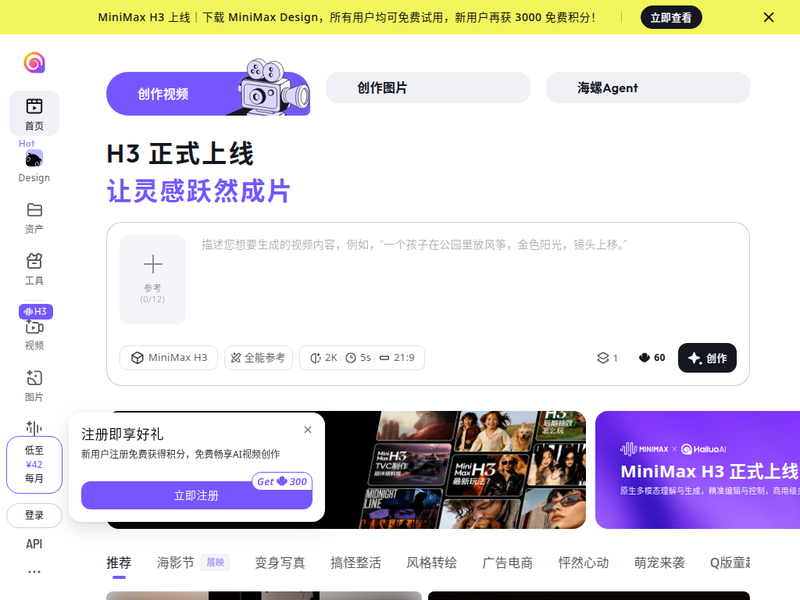
Task: Open the 21:9 aspect ratio setting
Action: coord(397,358)
